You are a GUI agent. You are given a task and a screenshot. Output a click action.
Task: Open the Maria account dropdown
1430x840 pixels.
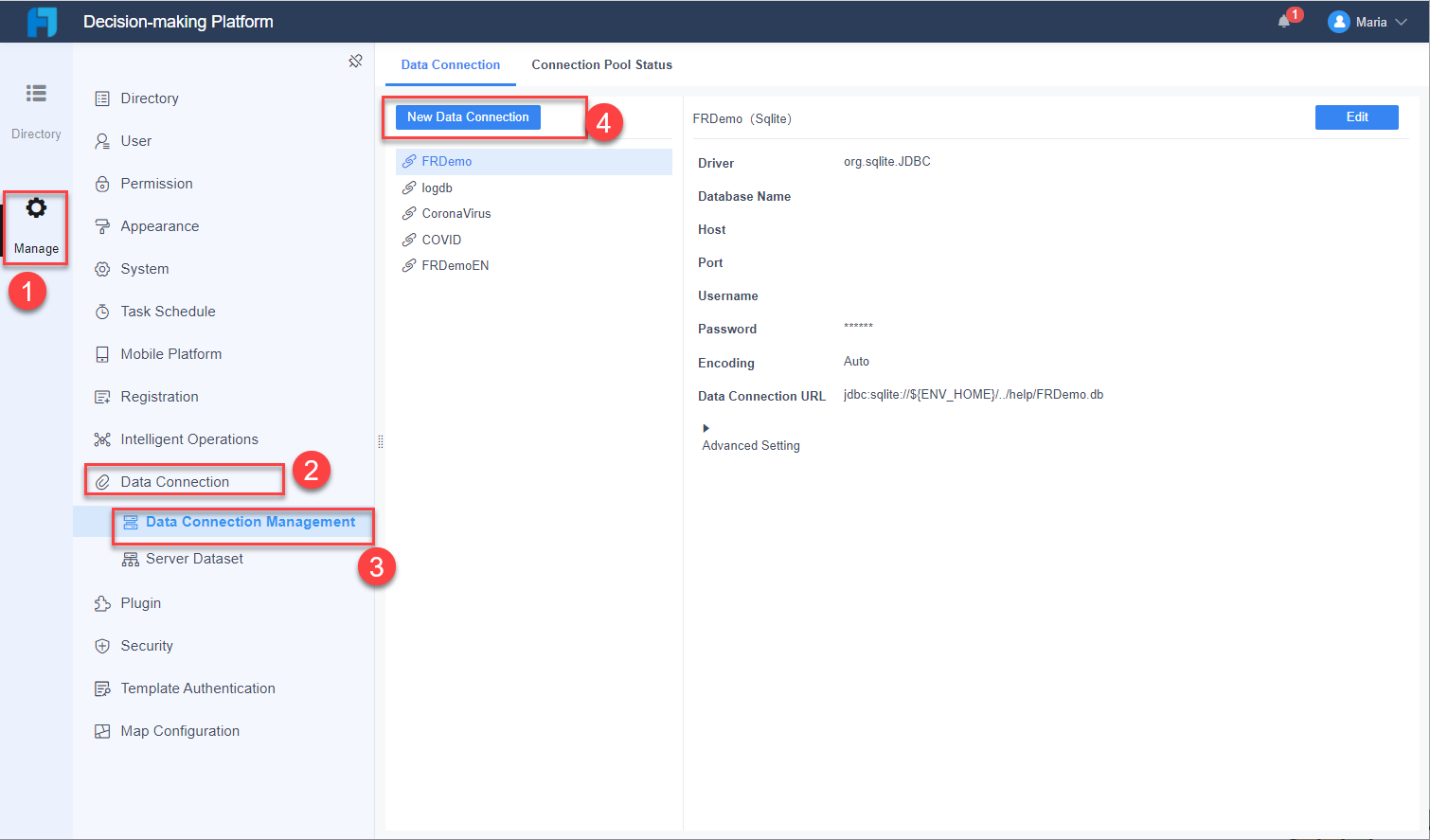[x=1368, y=21]
